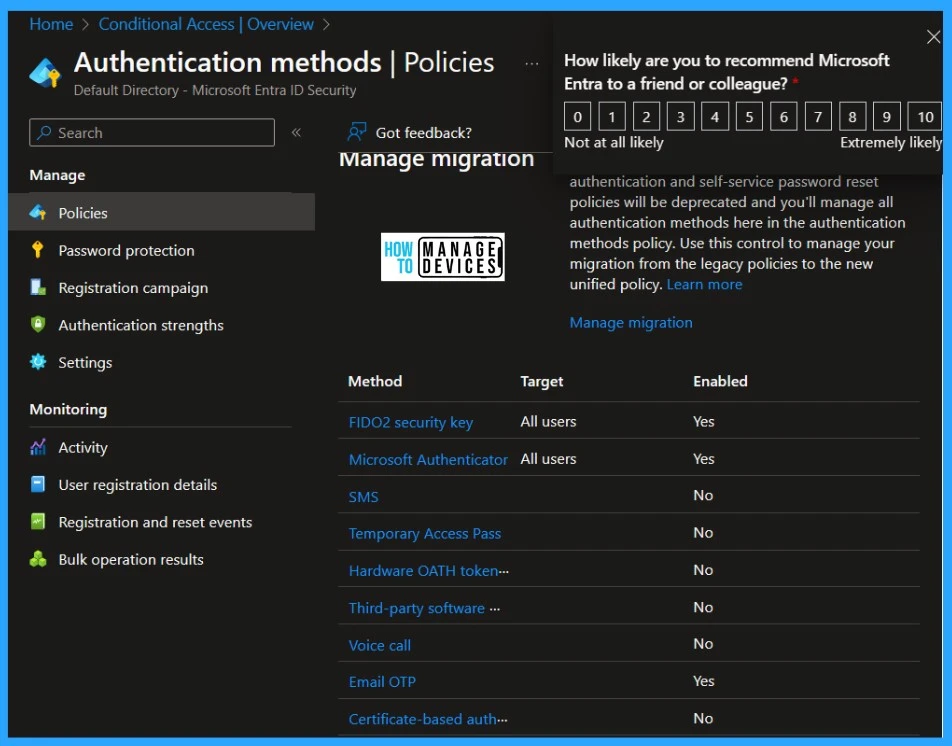
Task: Select rating 4 in survey
Action: [x=715, y=117]
